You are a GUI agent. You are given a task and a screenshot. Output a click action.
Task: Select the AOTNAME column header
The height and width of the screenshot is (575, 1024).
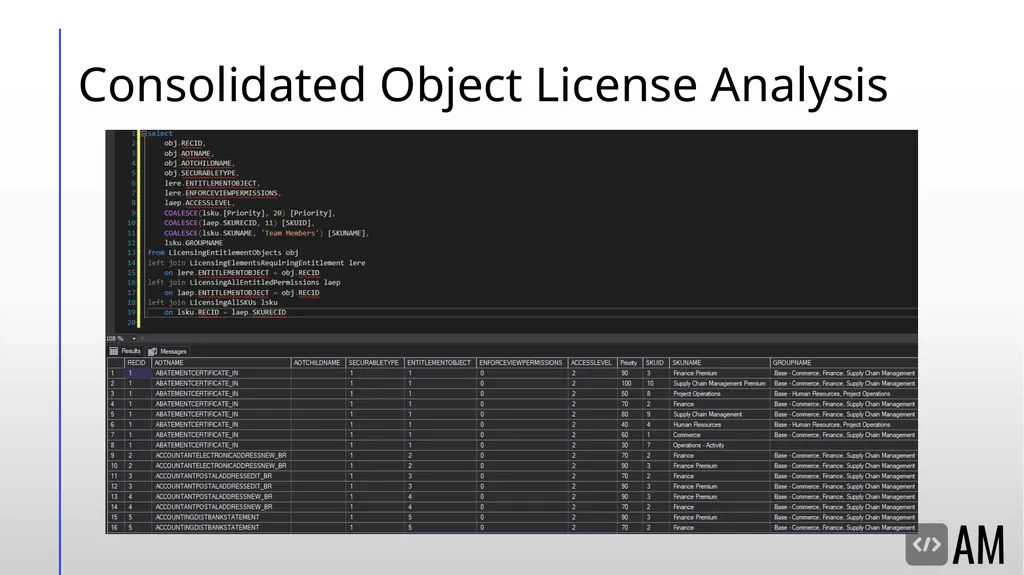(221, 363)
